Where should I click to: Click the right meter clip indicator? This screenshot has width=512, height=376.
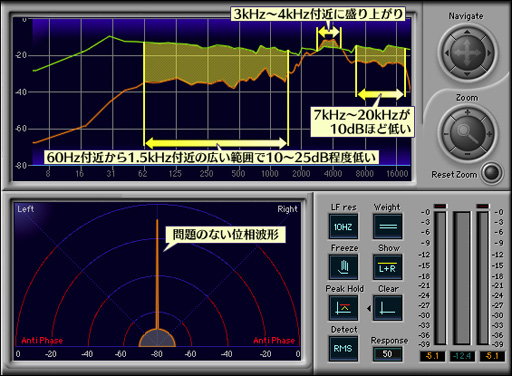click(483, 206)
